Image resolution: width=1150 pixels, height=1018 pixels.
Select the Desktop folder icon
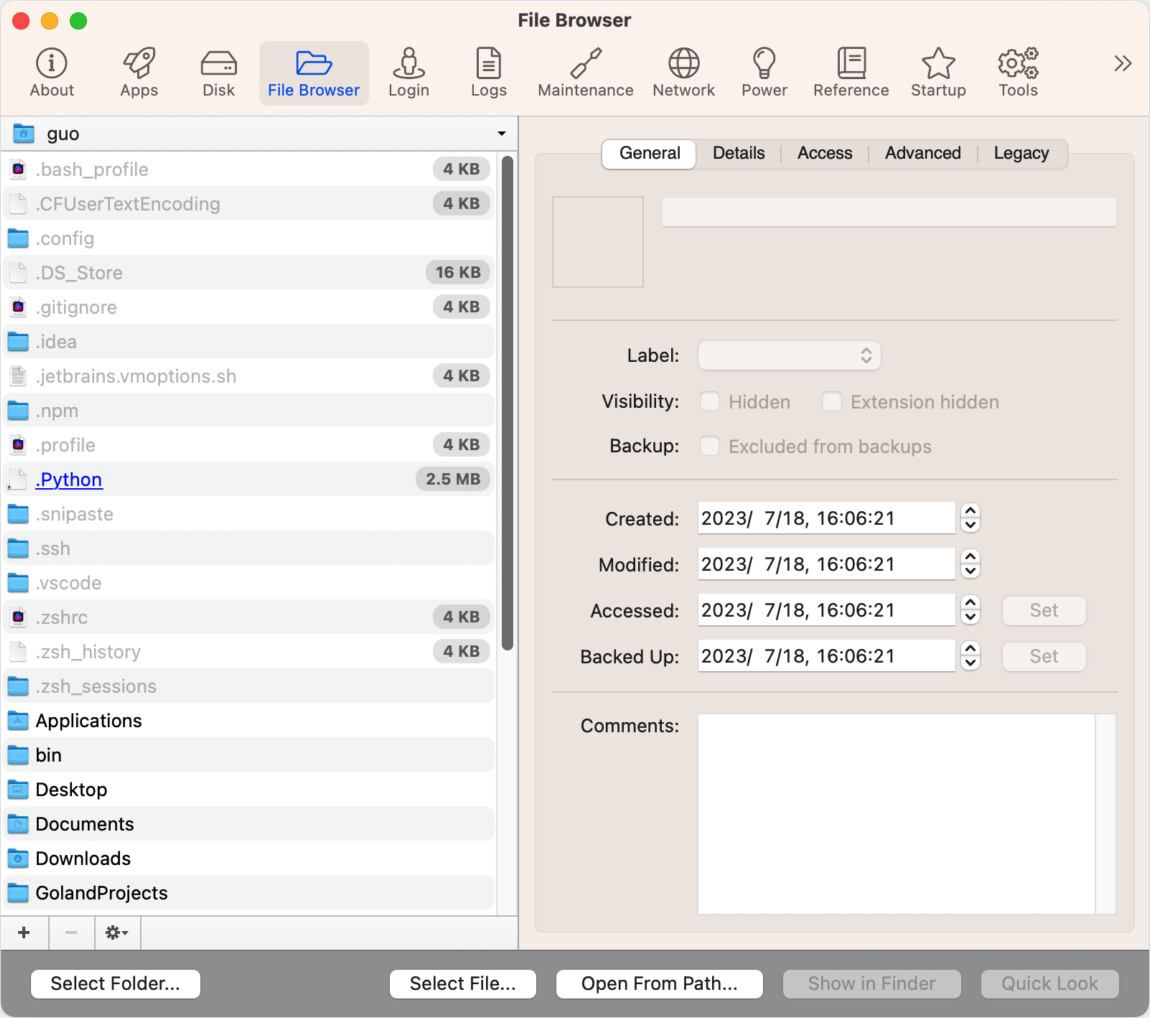(18, 789)
